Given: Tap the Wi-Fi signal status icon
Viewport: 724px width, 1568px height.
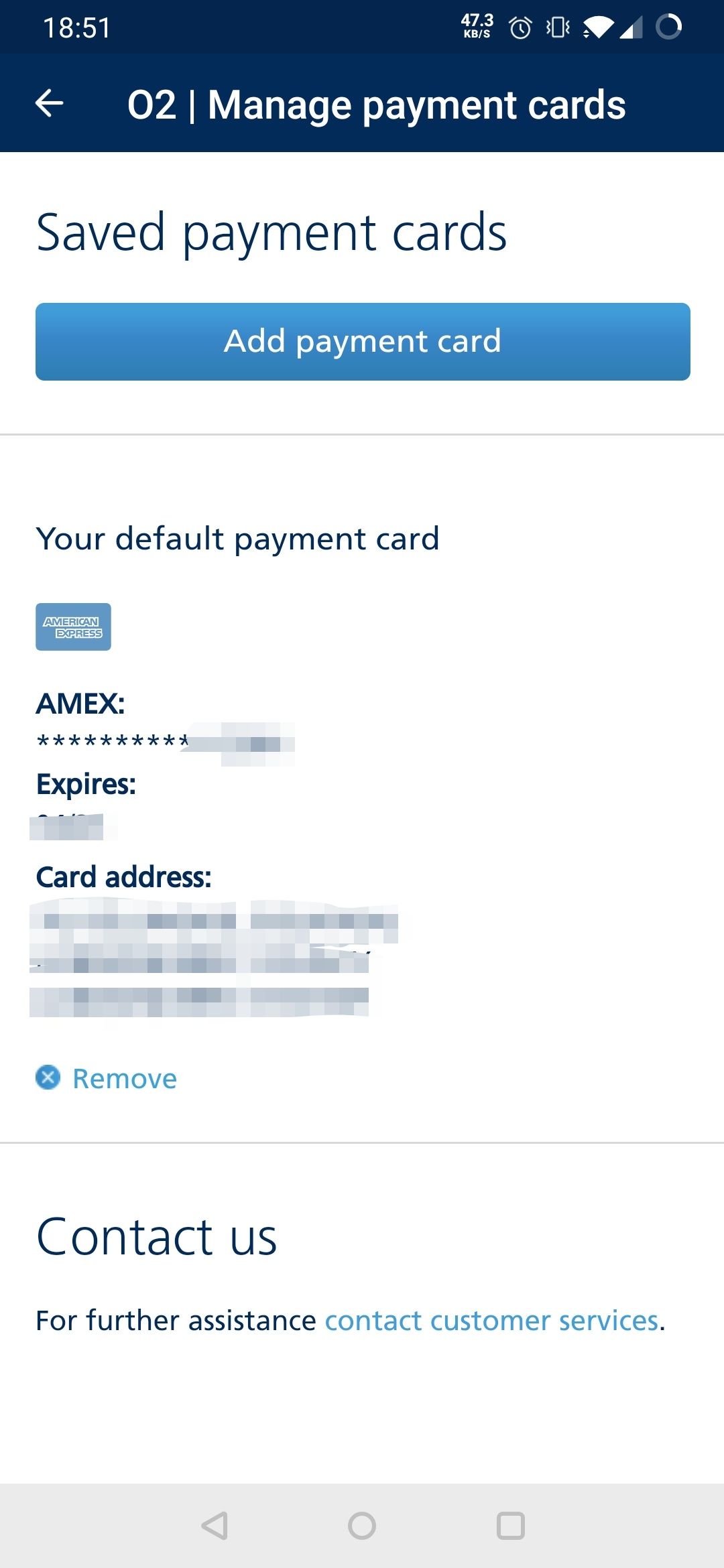Looking at the screenshot, I should [x=597, y=27].
